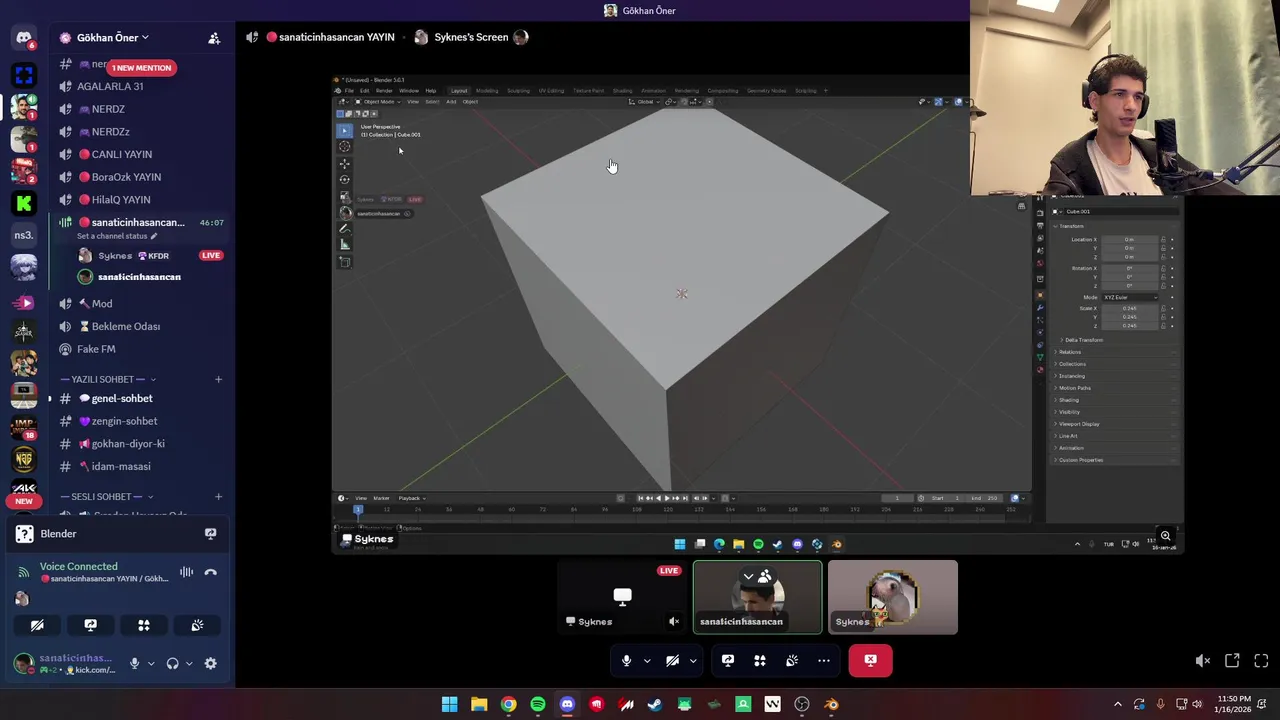Click 'Set a channel status' link
The width and height of the screenshot is (1280, 720).
(117, 237)
